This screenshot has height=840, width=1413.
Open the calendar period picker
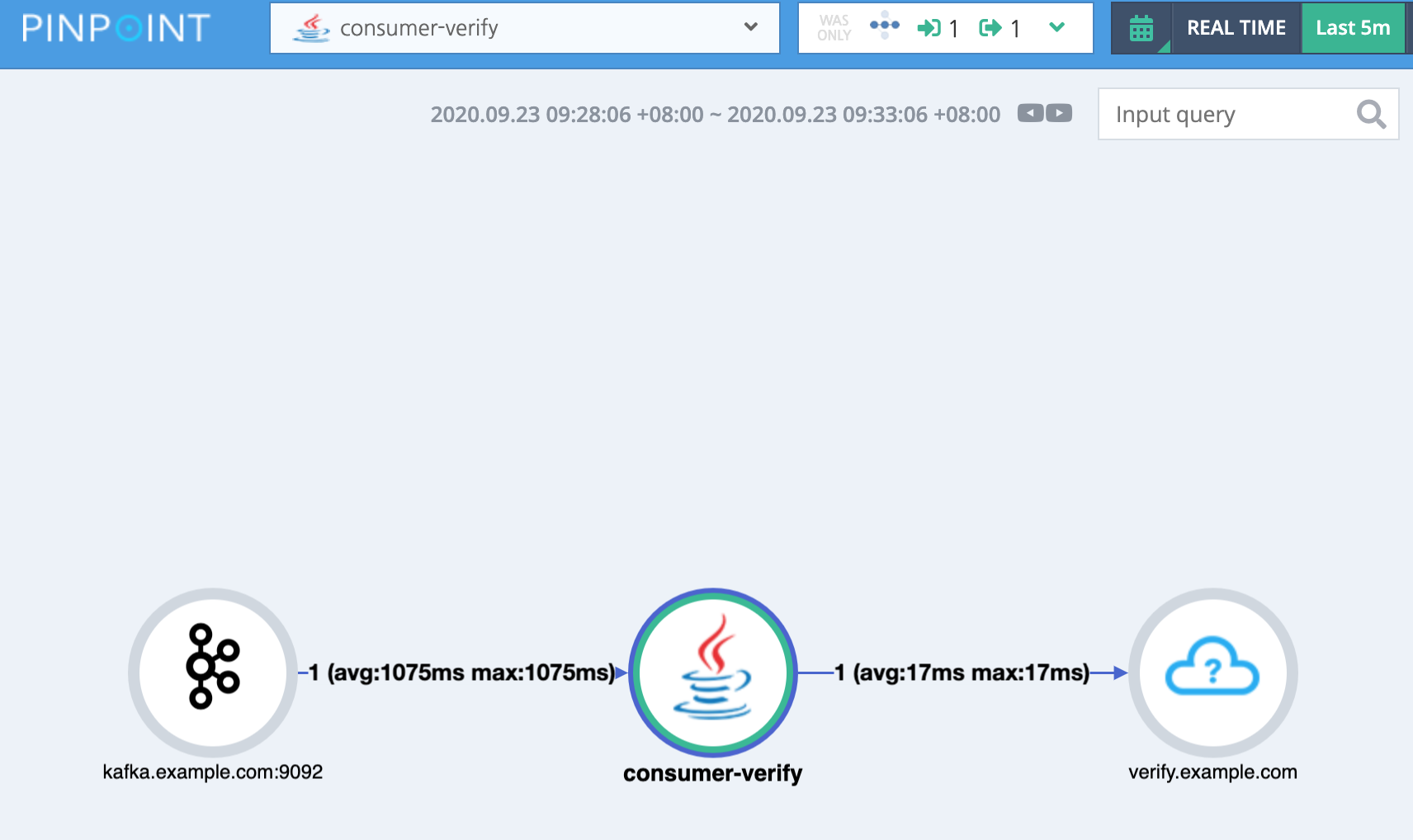(x=1141, y=28)
